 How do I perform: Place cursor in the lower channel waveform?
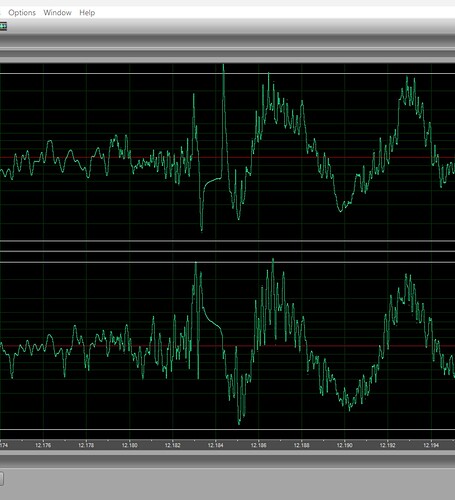tap(227, 346)
